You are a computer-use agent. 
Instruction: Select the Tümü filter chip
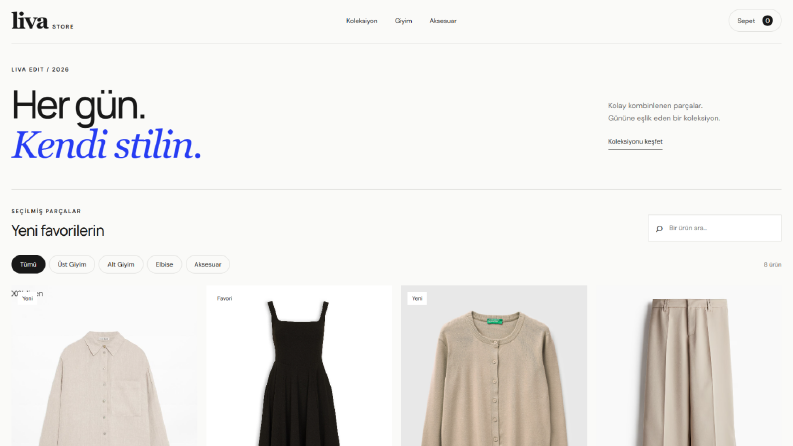[28, 264]
